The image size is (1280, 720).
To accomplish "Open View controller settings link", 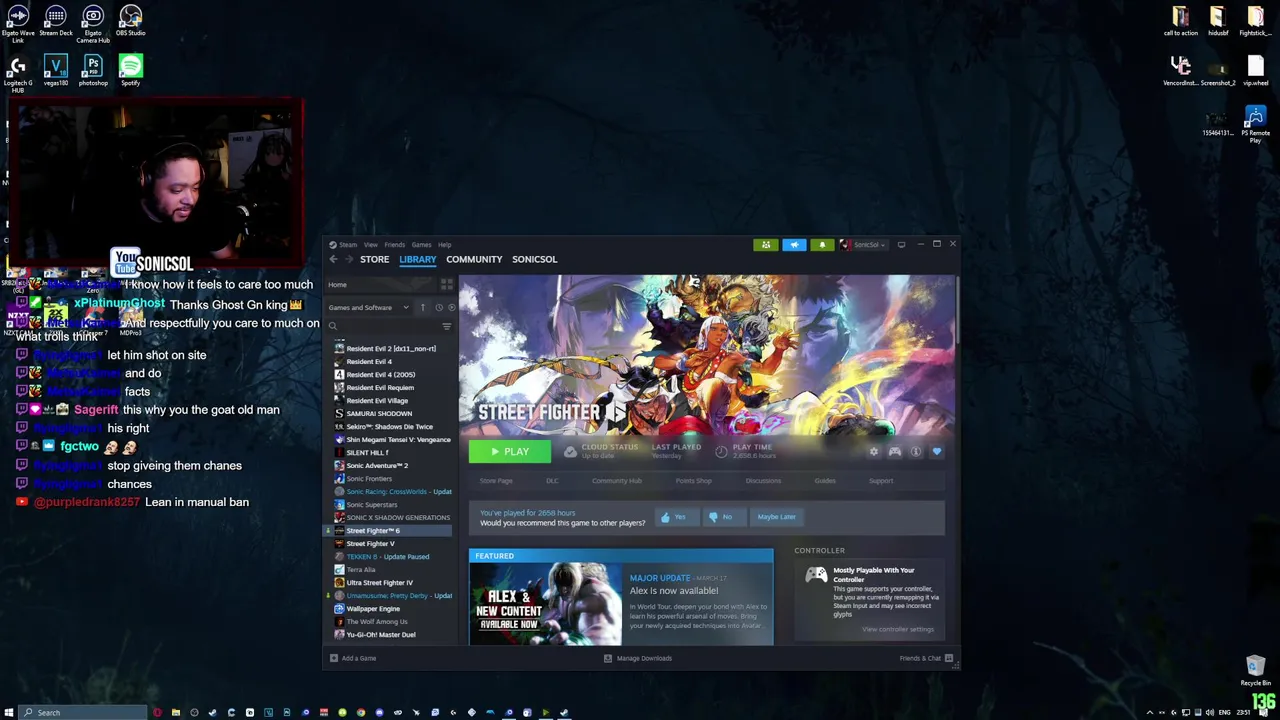I will click(898, 630).
